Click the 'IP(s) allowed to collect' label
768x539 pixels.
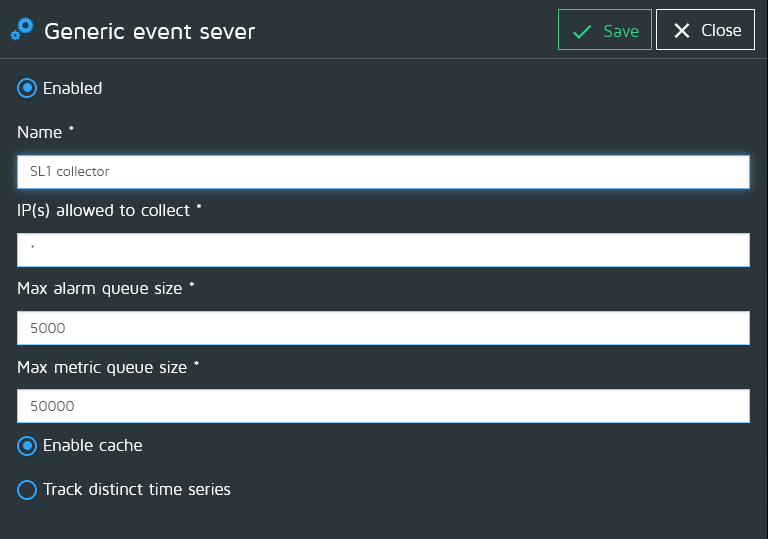pos(104,210)
